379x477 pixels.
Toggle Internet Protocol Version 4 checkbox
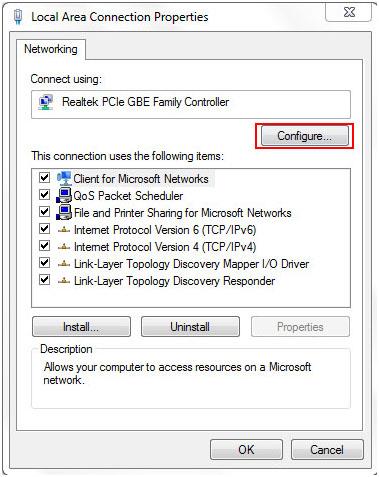(44, 246)
